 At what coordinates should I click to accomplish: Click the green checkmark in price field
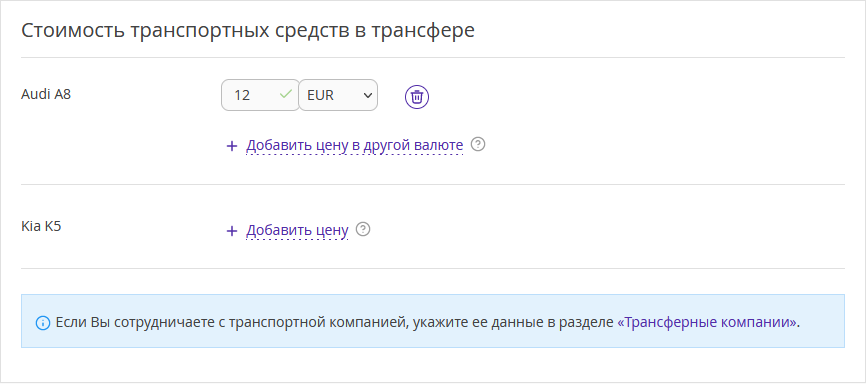pyautogui.click(x=286, y=94)
